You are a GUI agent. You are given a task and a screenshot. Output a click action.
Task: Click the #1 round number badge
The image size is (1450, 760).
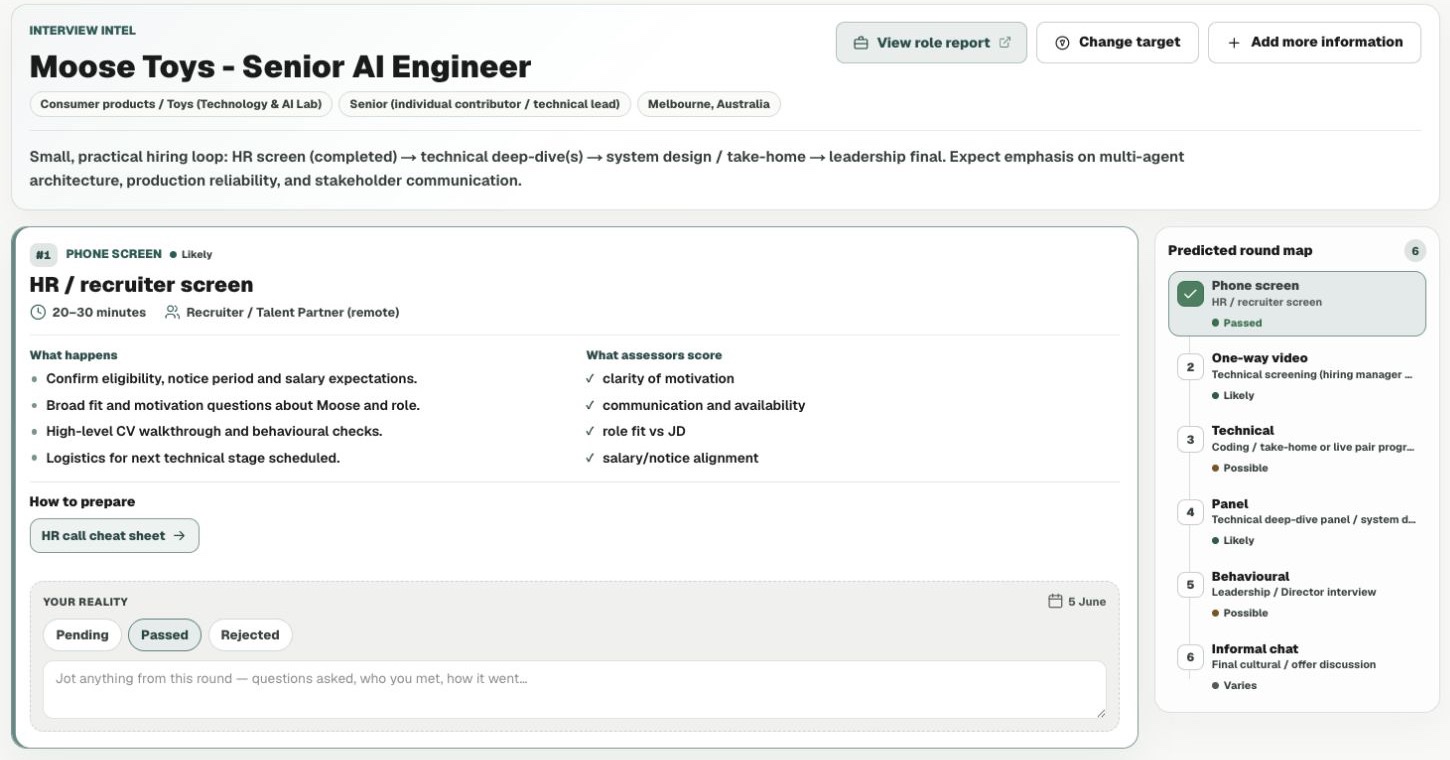tap(43, 254)
